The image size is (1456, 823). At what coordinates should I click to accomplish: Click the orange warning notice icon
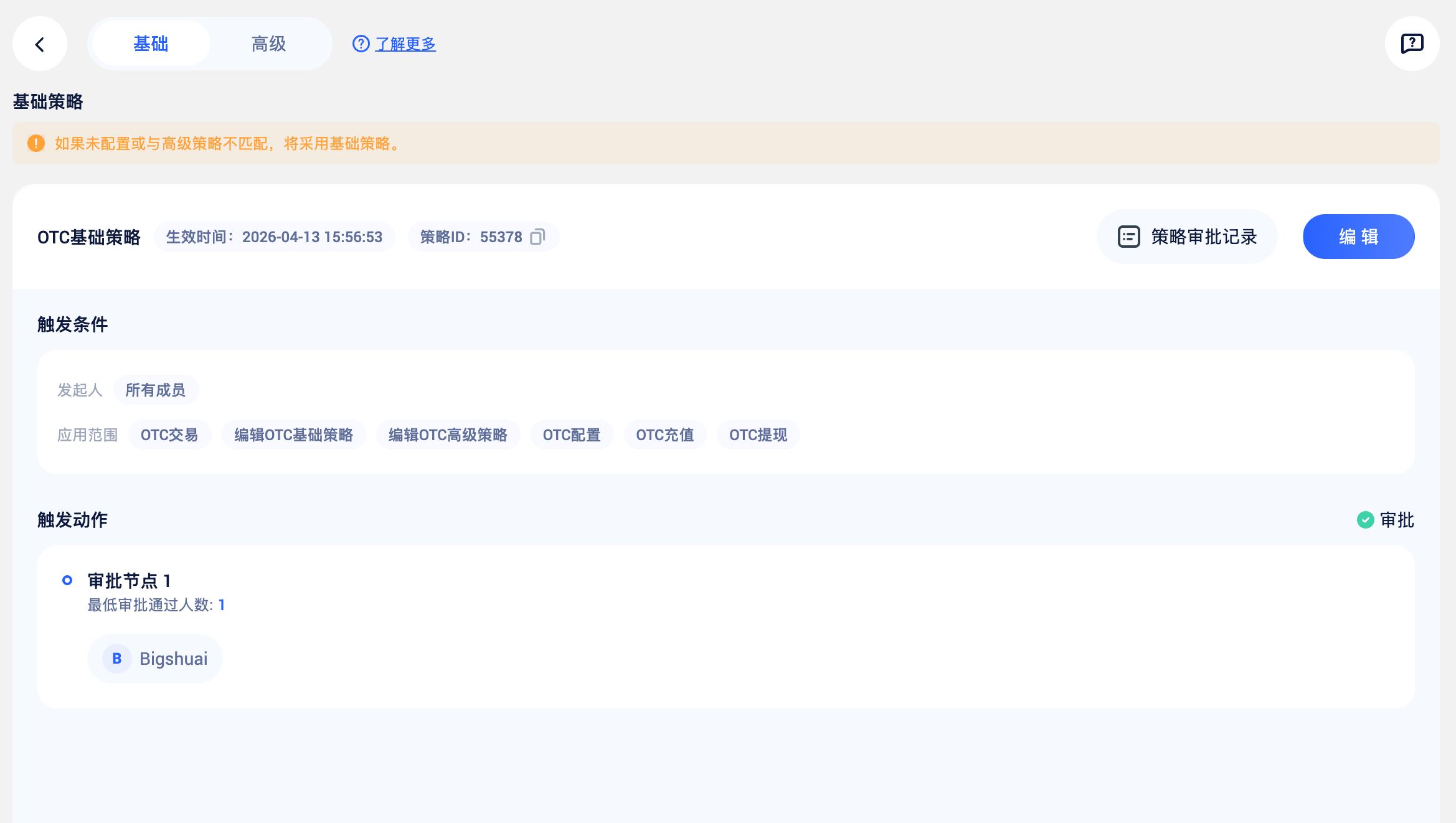36,143
